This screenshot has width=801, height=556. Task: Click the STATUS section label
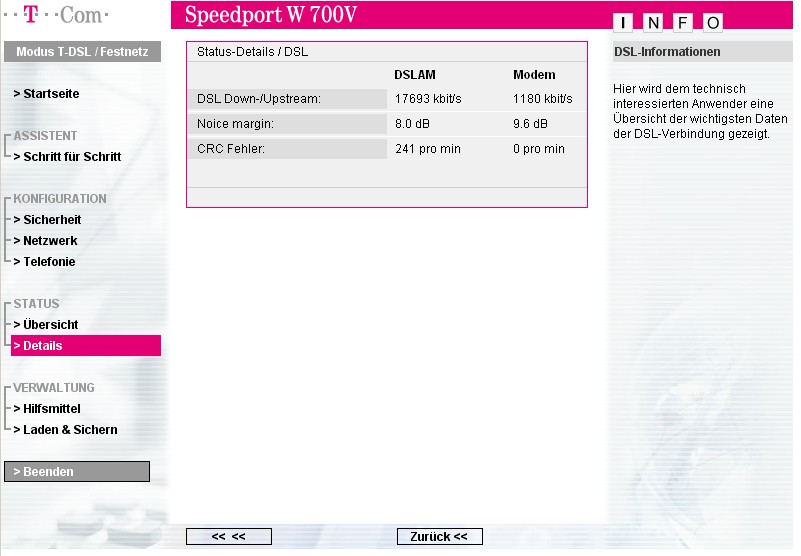pyautogui.click(x=36, y=303)
